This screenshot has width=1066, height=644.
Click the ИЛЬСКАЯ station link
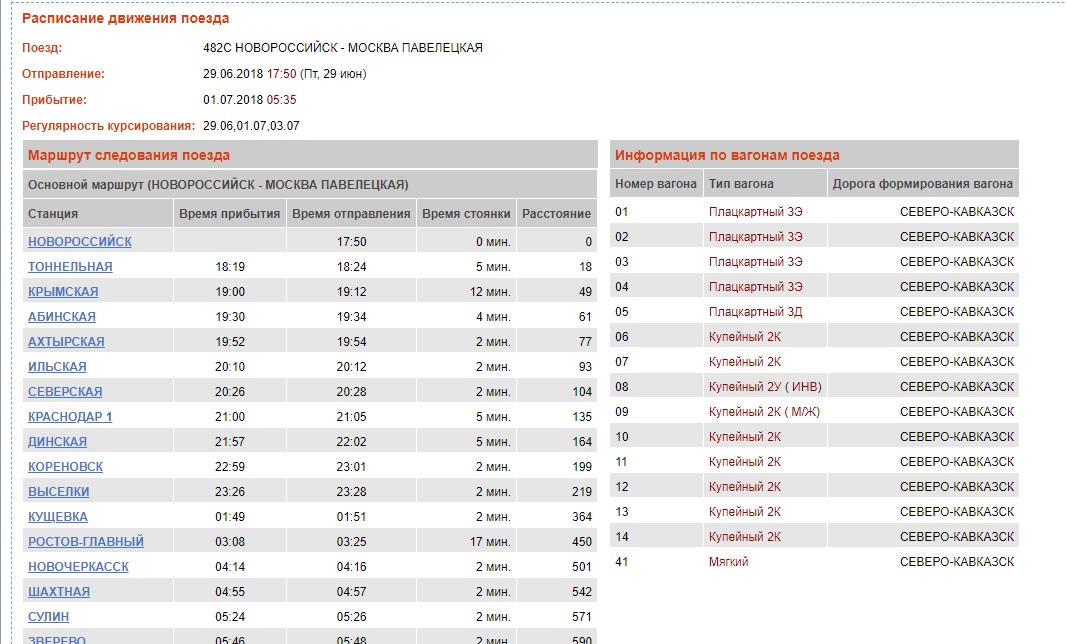57,367
